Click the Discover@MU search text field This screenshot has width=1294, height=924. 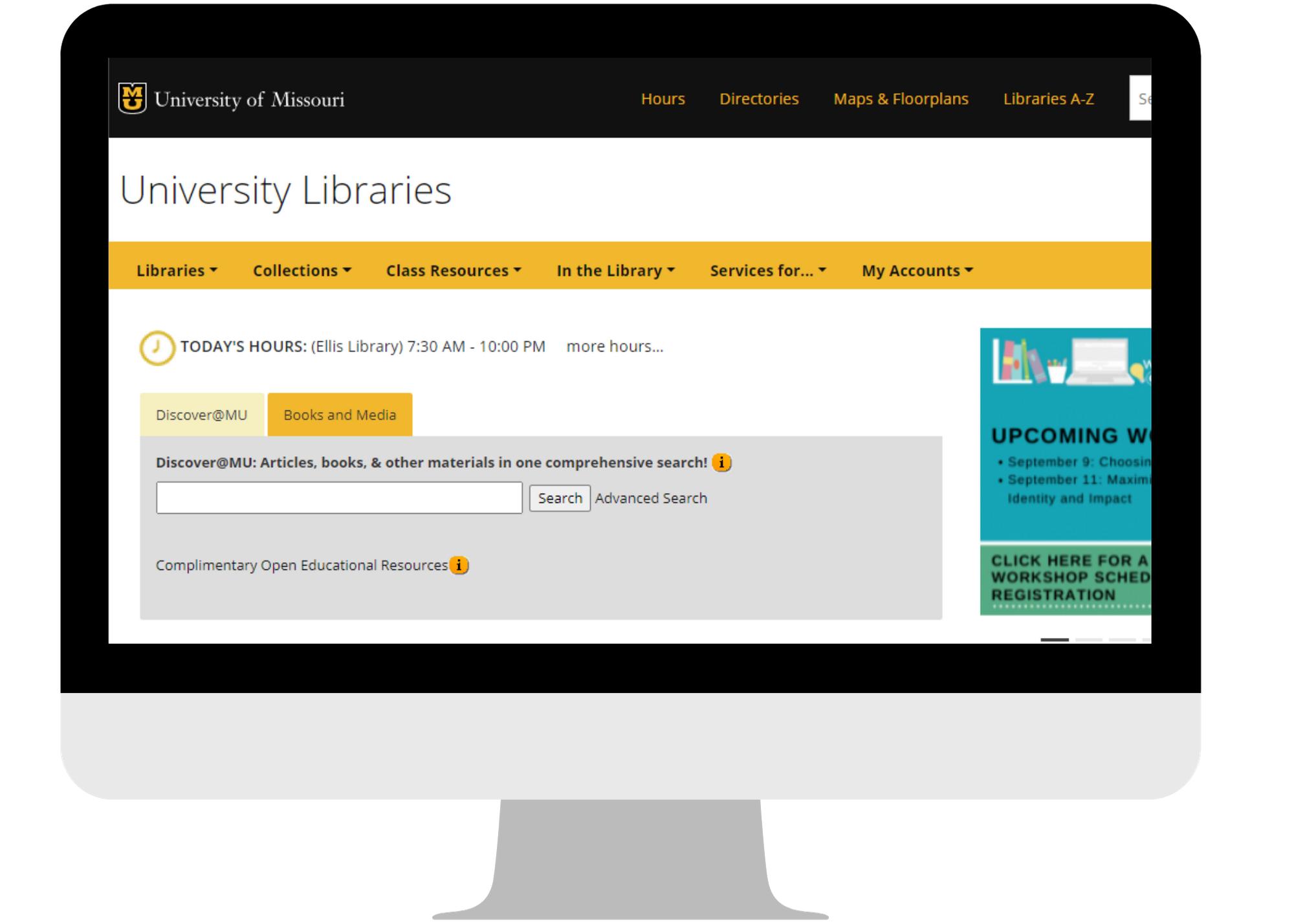click(x=339, y=498)
